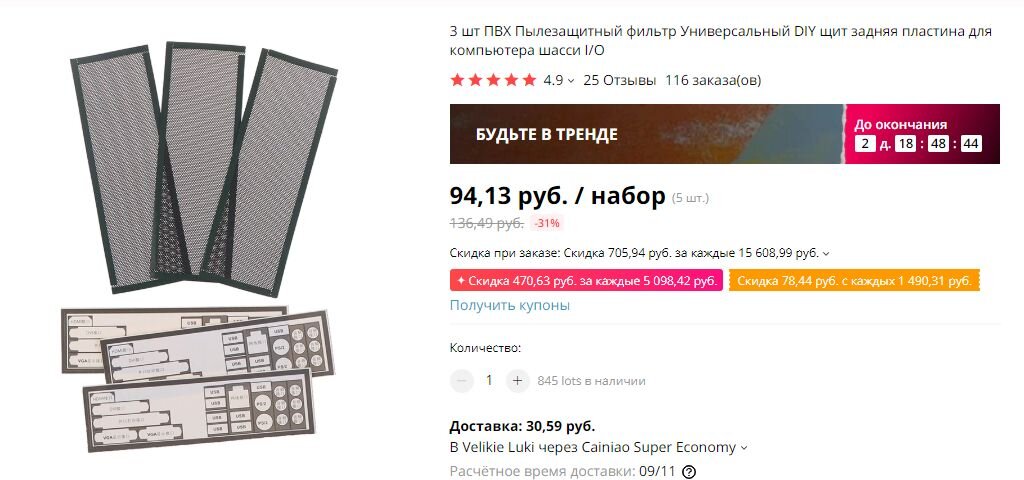Screen dimensions: 1024x480
Task: Click the 116 заказа(ов) orders count
Action: click(713, 80)
